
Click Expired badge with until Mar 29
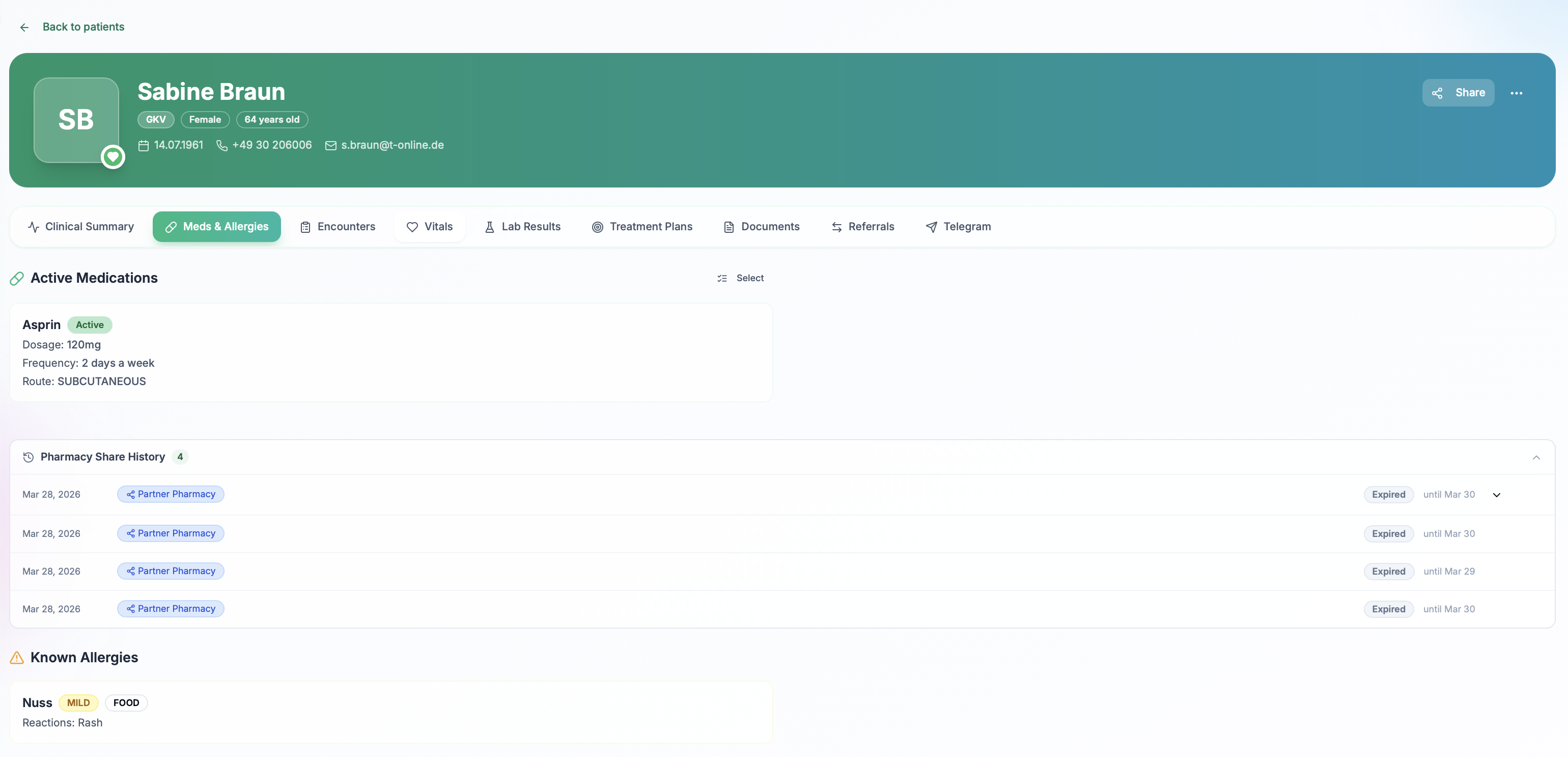[1388, 571]
